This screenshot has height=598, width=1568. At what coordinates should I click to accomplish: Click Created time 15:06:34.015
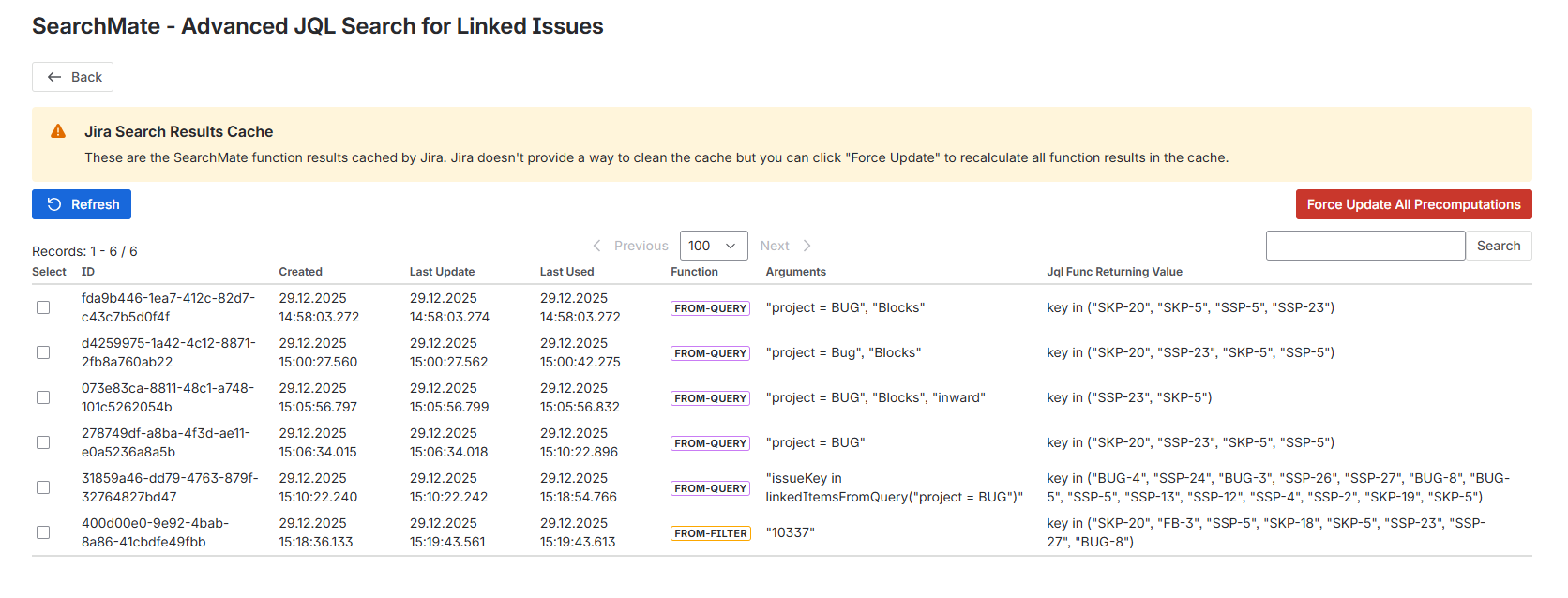[318, 452]
